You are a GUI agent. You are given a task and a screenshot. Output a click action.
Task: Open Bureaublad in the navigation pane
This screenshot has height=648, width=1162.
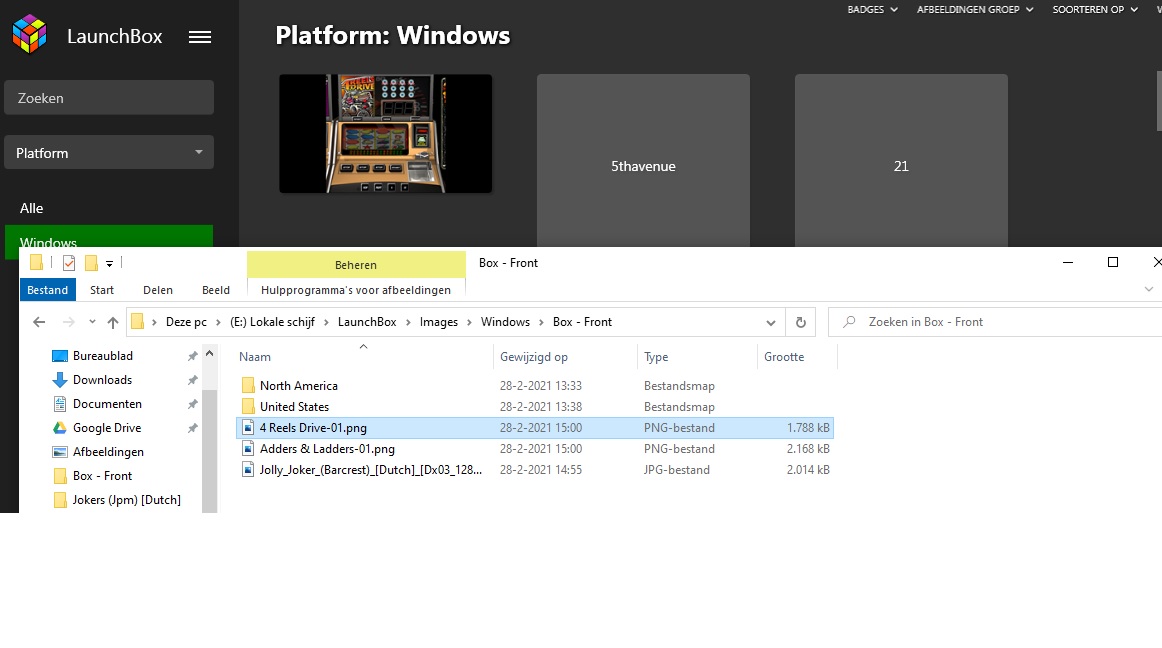tap(103, 356)
